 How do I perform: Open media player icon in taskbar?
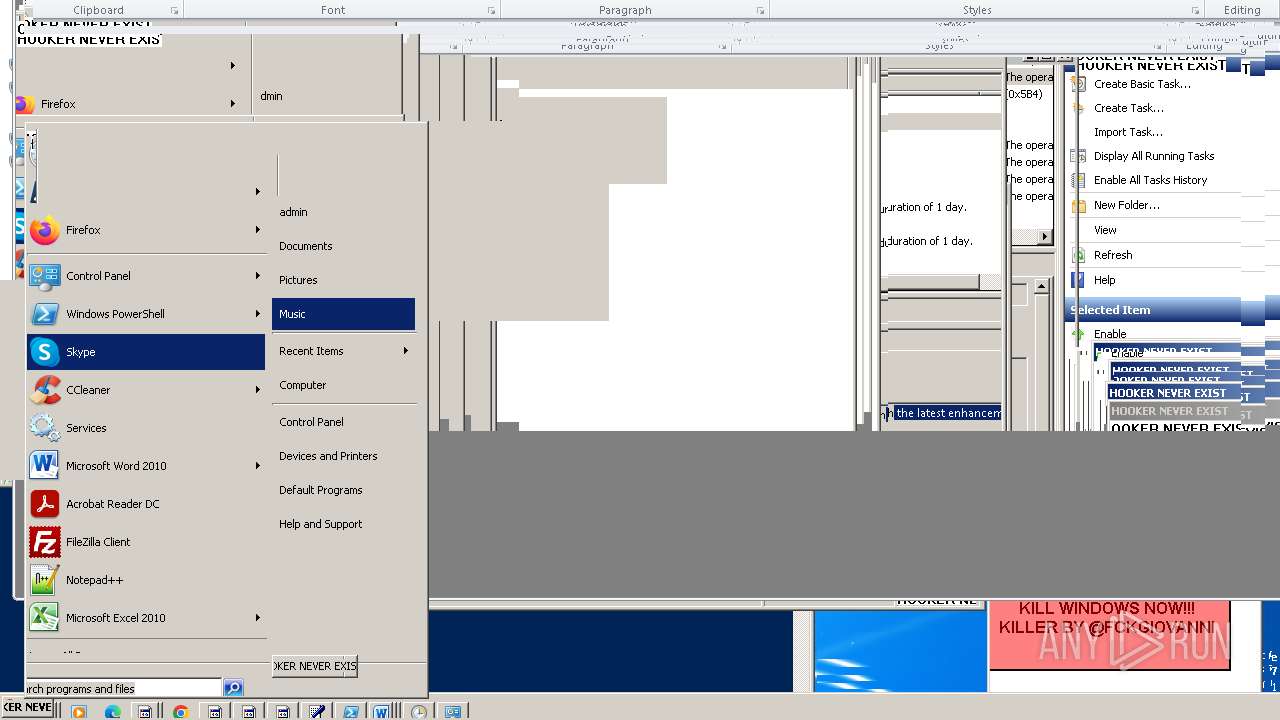click(78, 712)
